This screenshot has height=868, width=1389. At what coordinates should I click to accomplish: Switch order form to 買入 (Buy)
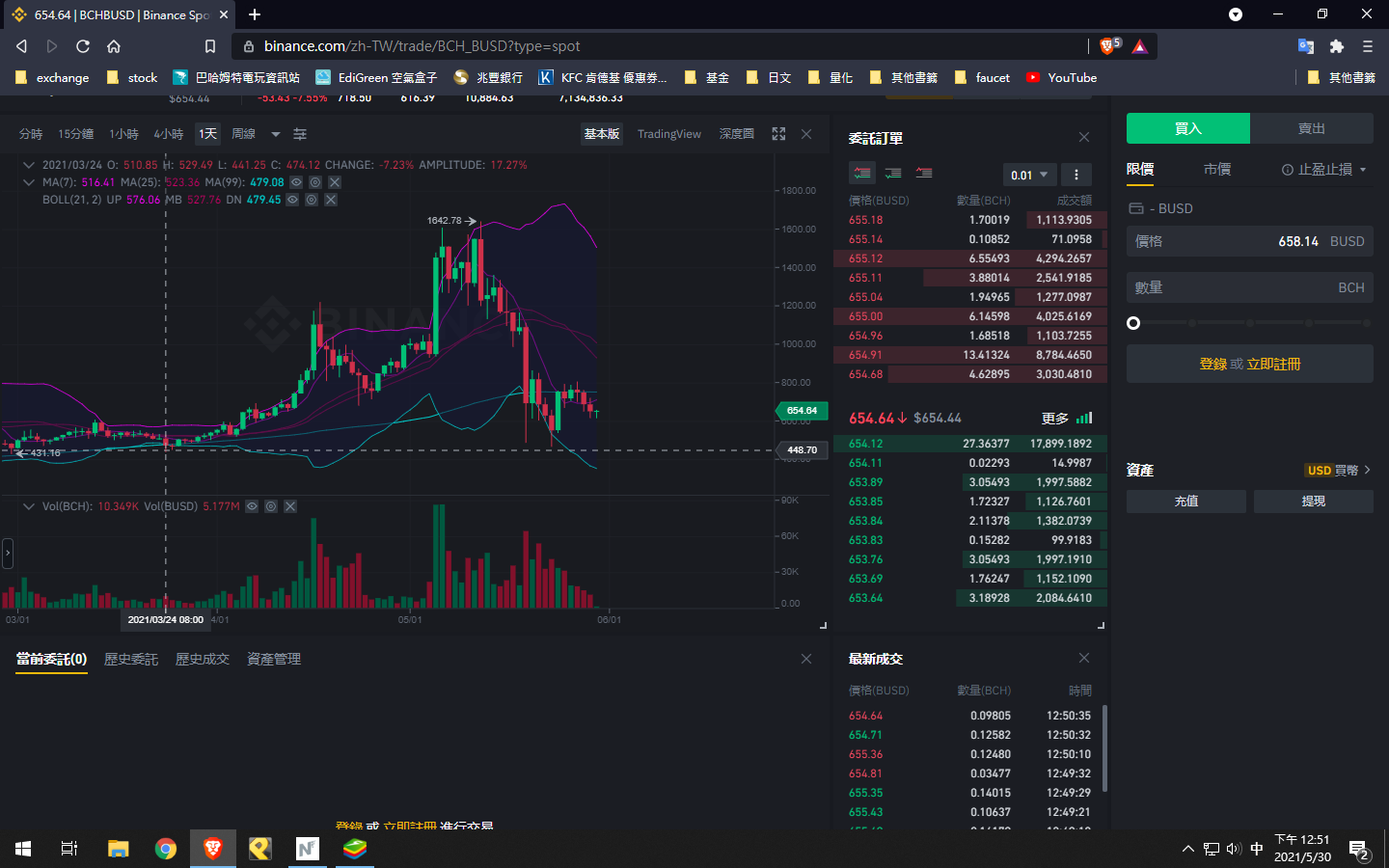(1188, 128)
